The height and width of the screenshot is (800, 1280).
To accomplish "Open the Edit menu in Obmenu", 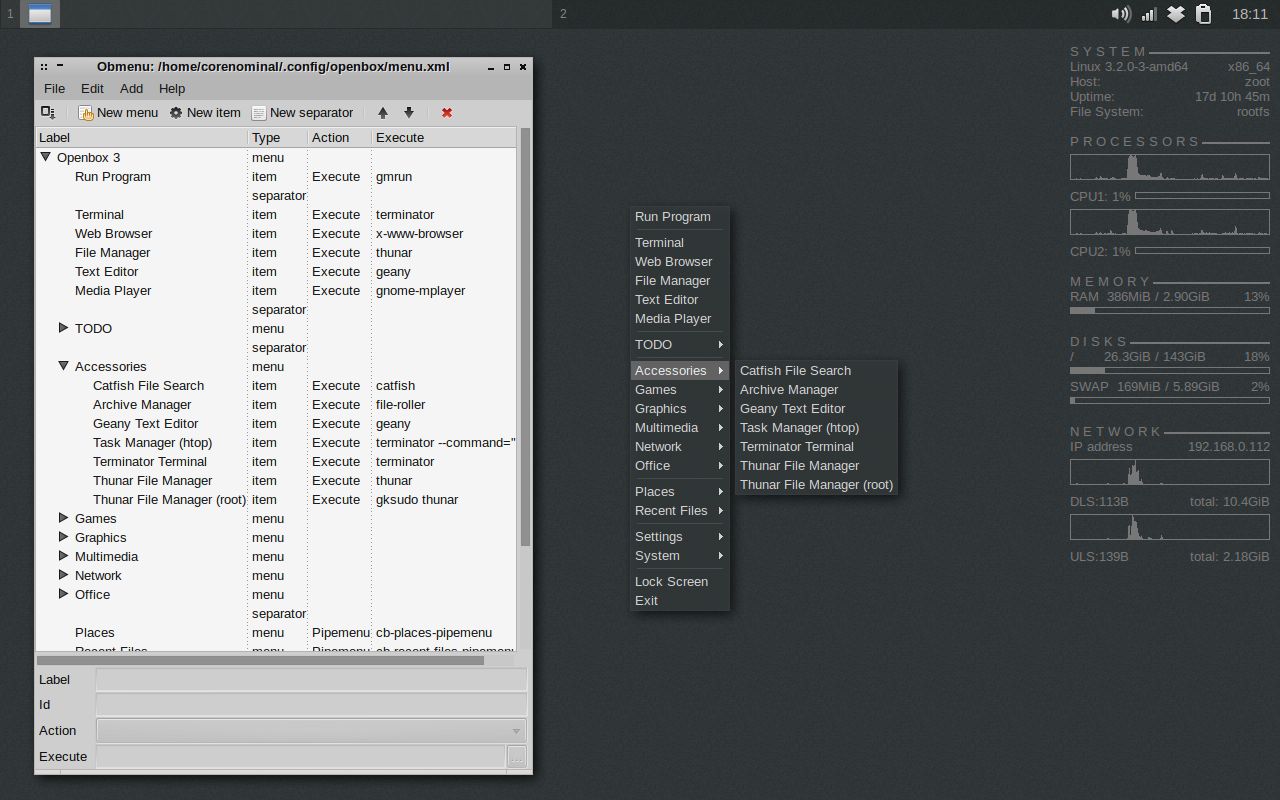I will [92, 88].
